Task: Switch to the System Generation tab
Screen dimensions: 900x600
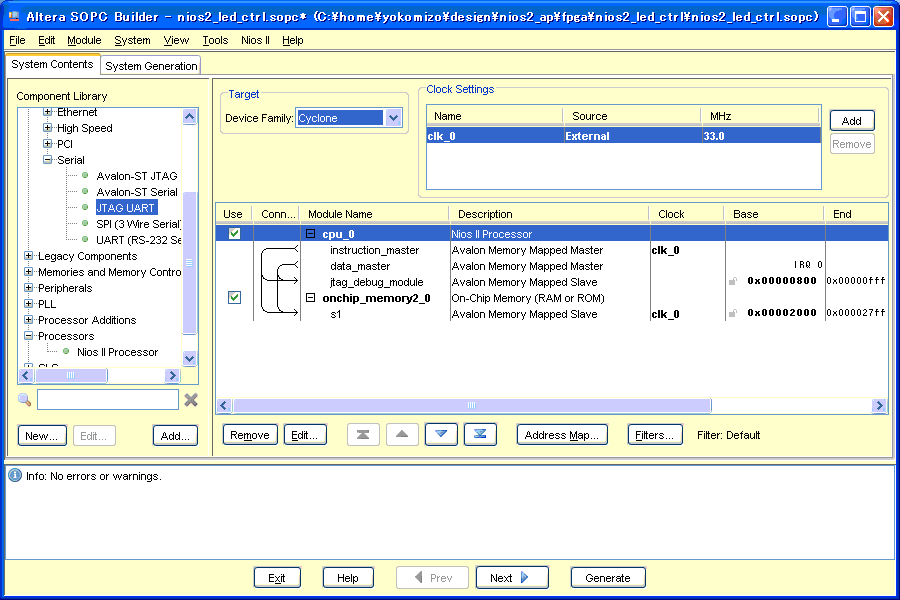Action: point(151,65)
